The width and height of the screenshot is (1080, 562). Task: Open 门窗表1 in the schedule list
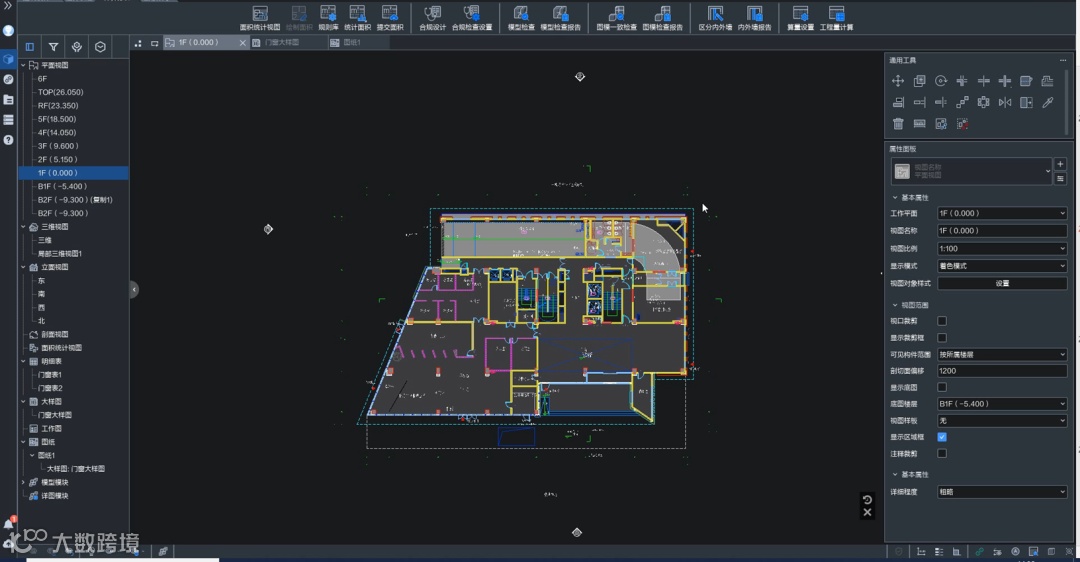click(x=50, y=375)
